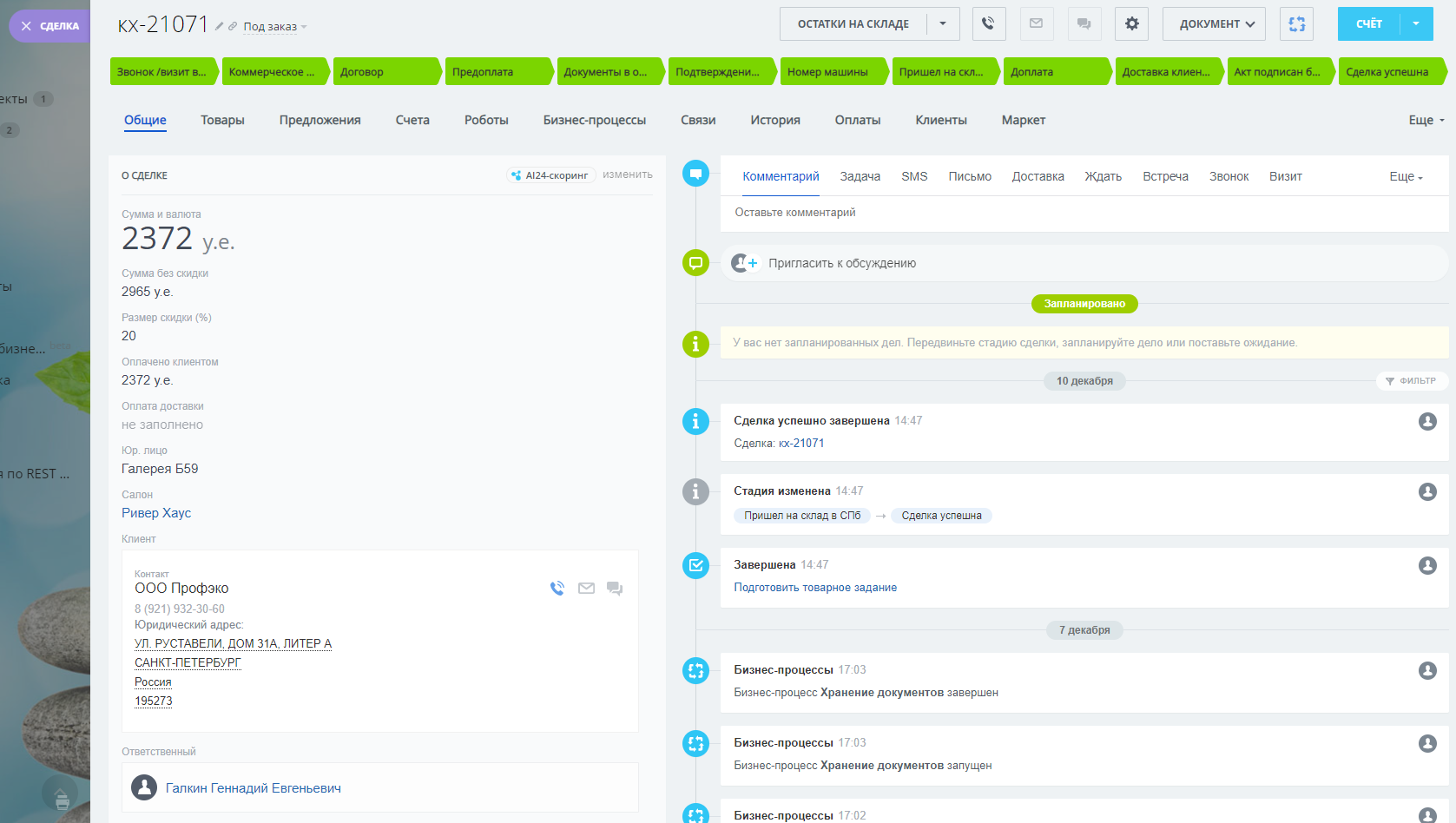1456x823 pixels.
Task: Click the email envelope icon in top toolbar
Action: coord(1036,24)
